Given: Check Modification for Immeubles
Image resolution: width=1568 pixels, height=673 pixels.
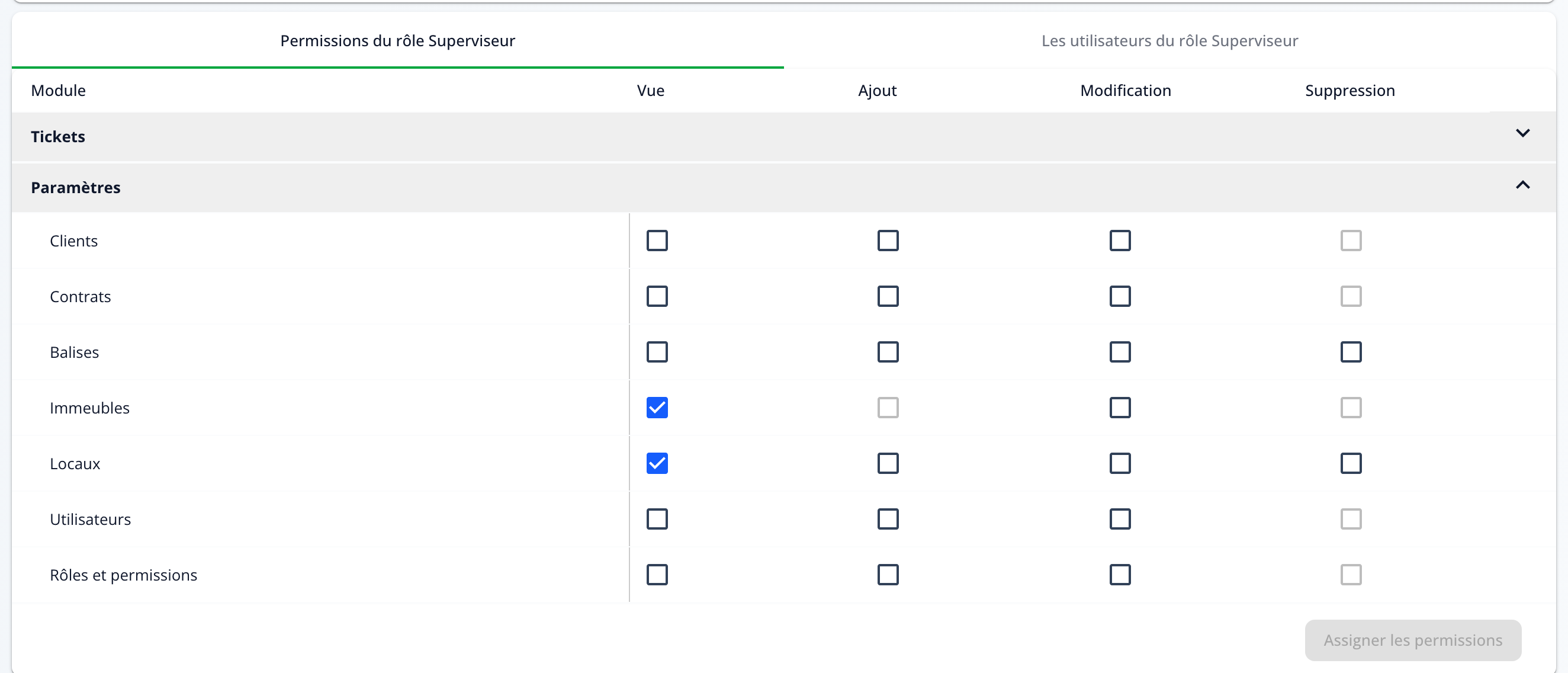Looking at the screenshot, I should 1120,408.
